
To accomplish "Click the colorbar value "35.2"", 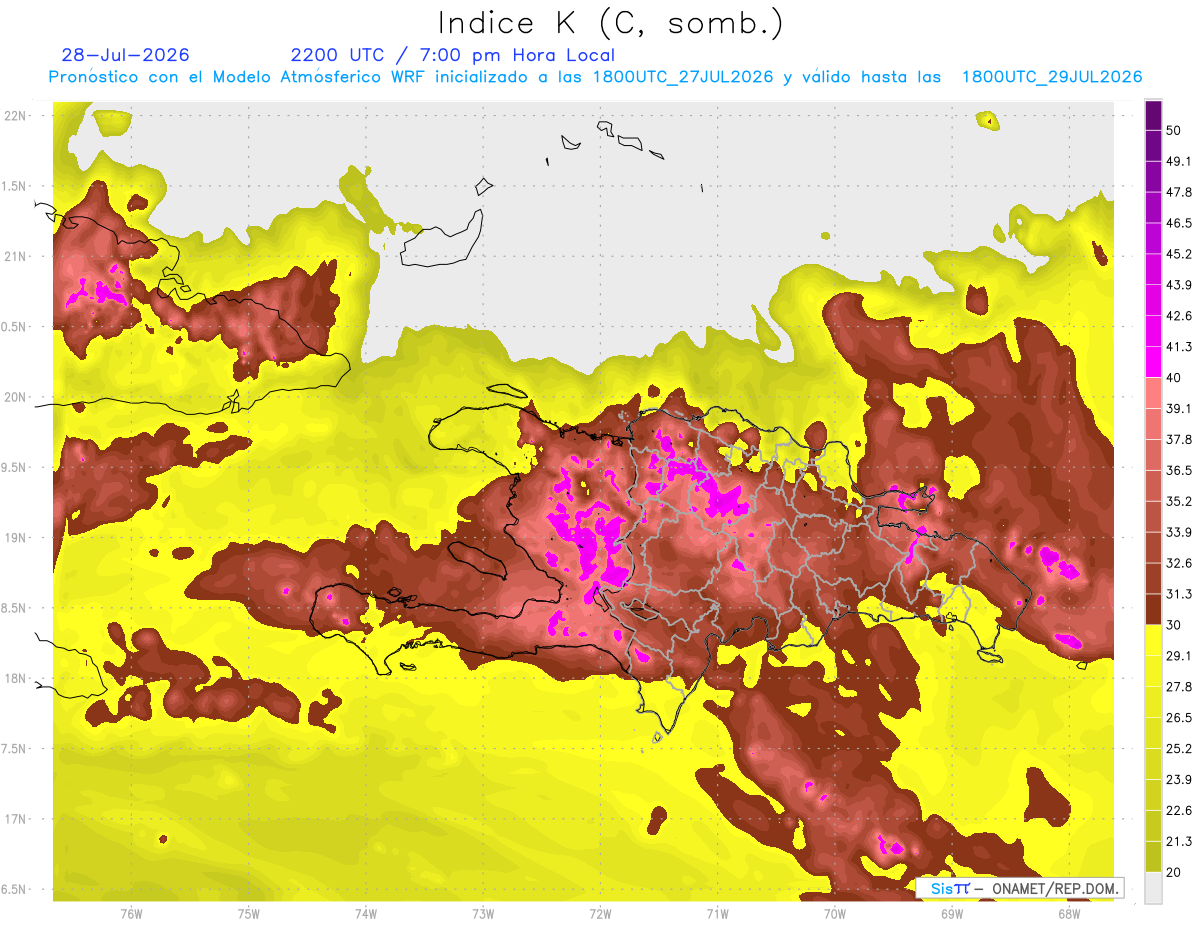I will 1179,501.
